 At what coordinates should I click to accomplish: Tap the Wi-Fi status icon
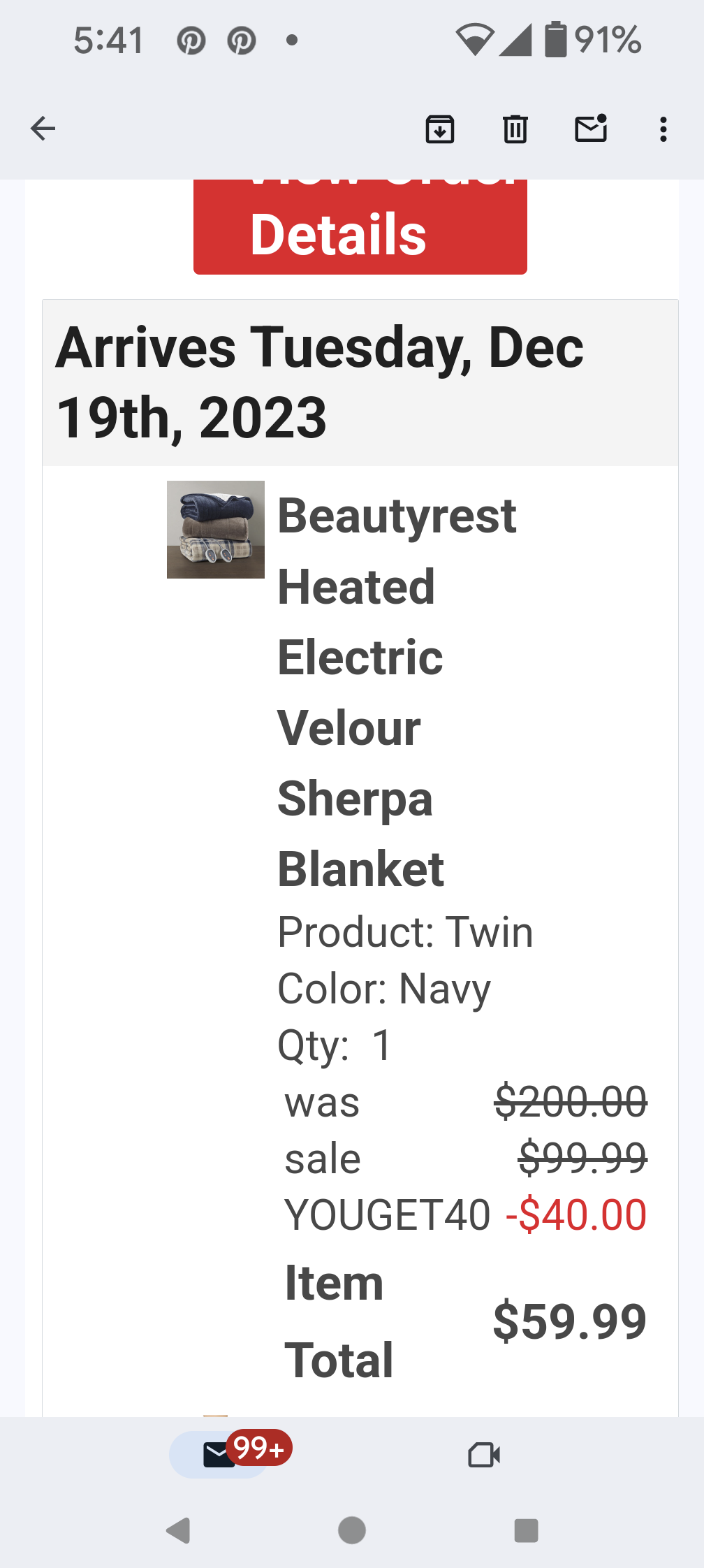[475, 39]
